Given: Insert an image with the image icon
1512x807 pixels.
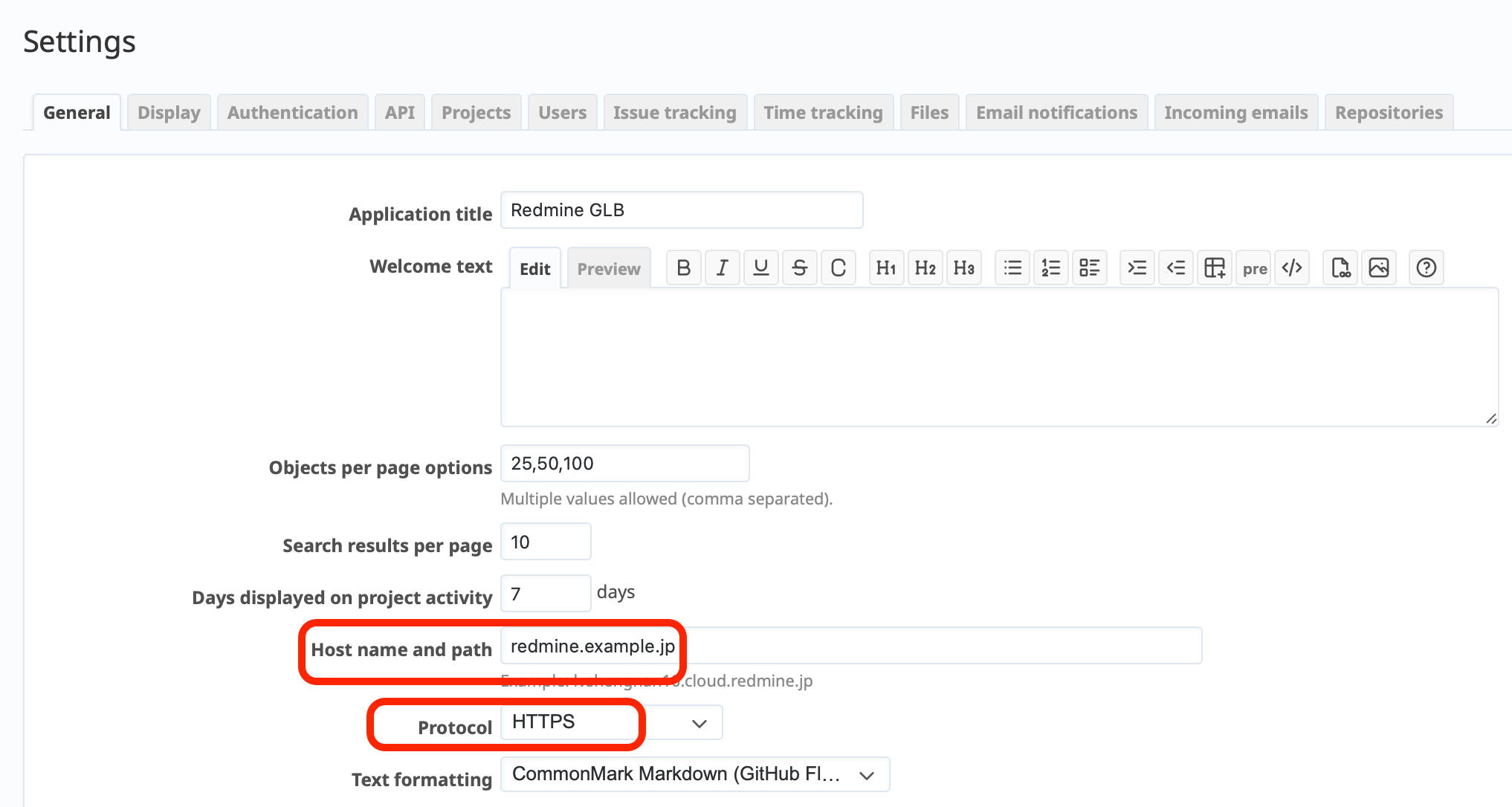Looking at the screenshot, I should [1379, 268].
